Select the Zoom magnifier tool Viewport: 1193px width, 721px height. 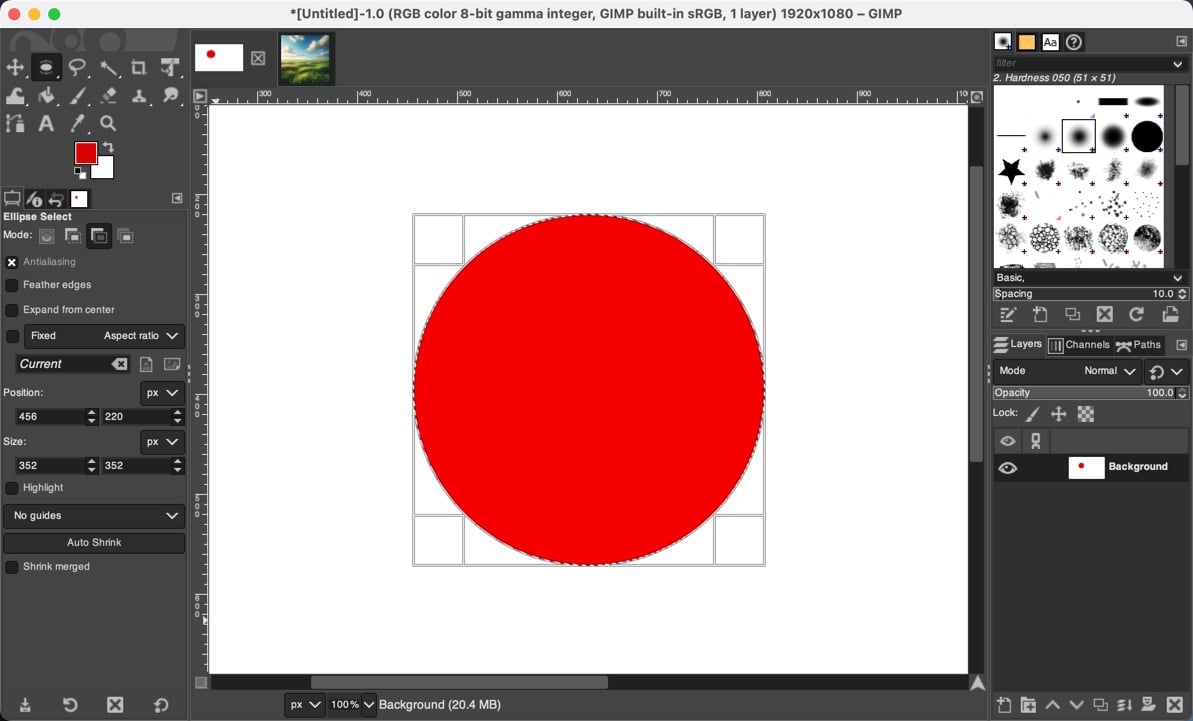click(x=109, y=122)
